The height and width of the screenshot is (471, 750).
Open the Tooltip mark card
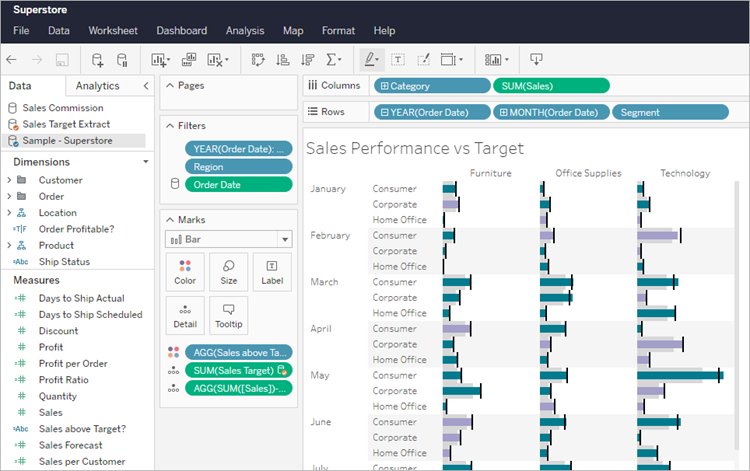point(229,316)
